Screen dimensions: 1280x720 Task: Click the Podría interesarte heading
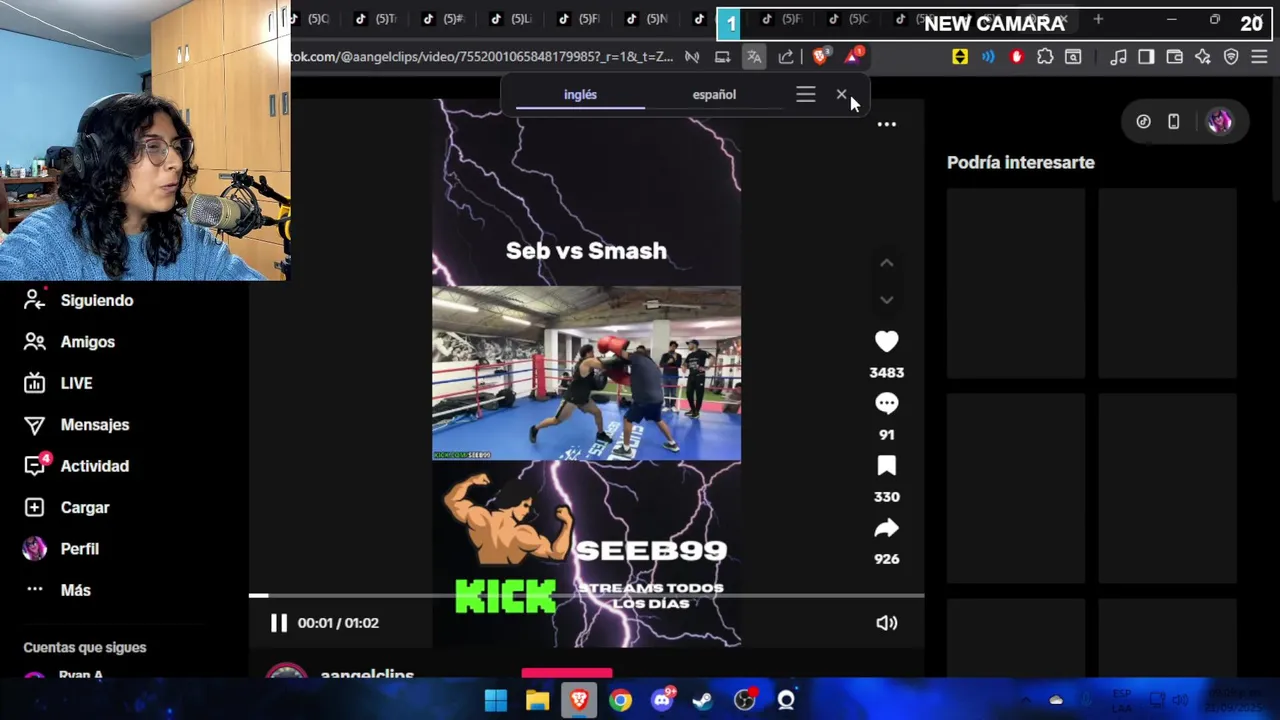[x=1021, y=162]
